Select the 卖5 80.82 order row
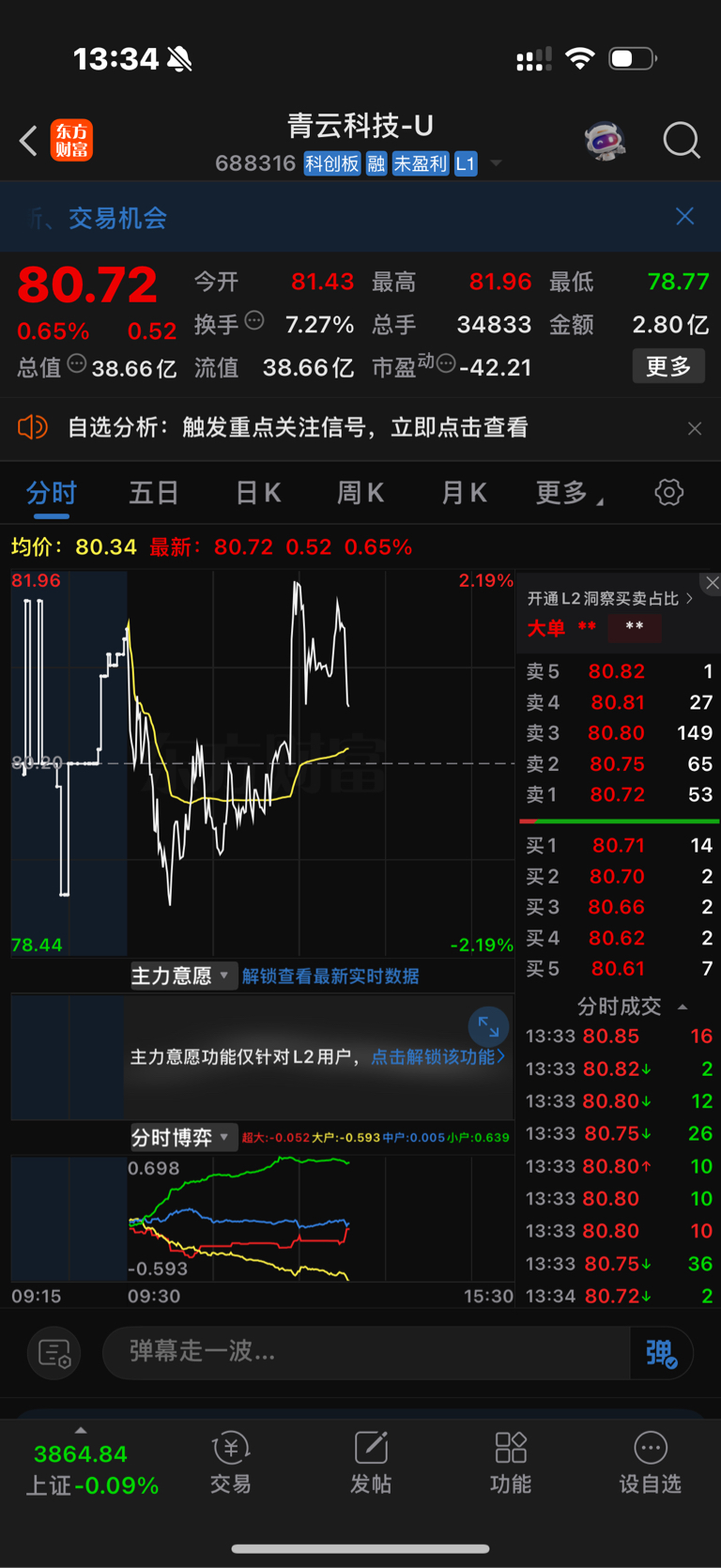The image size is (721, 1568). click(619, 671)
